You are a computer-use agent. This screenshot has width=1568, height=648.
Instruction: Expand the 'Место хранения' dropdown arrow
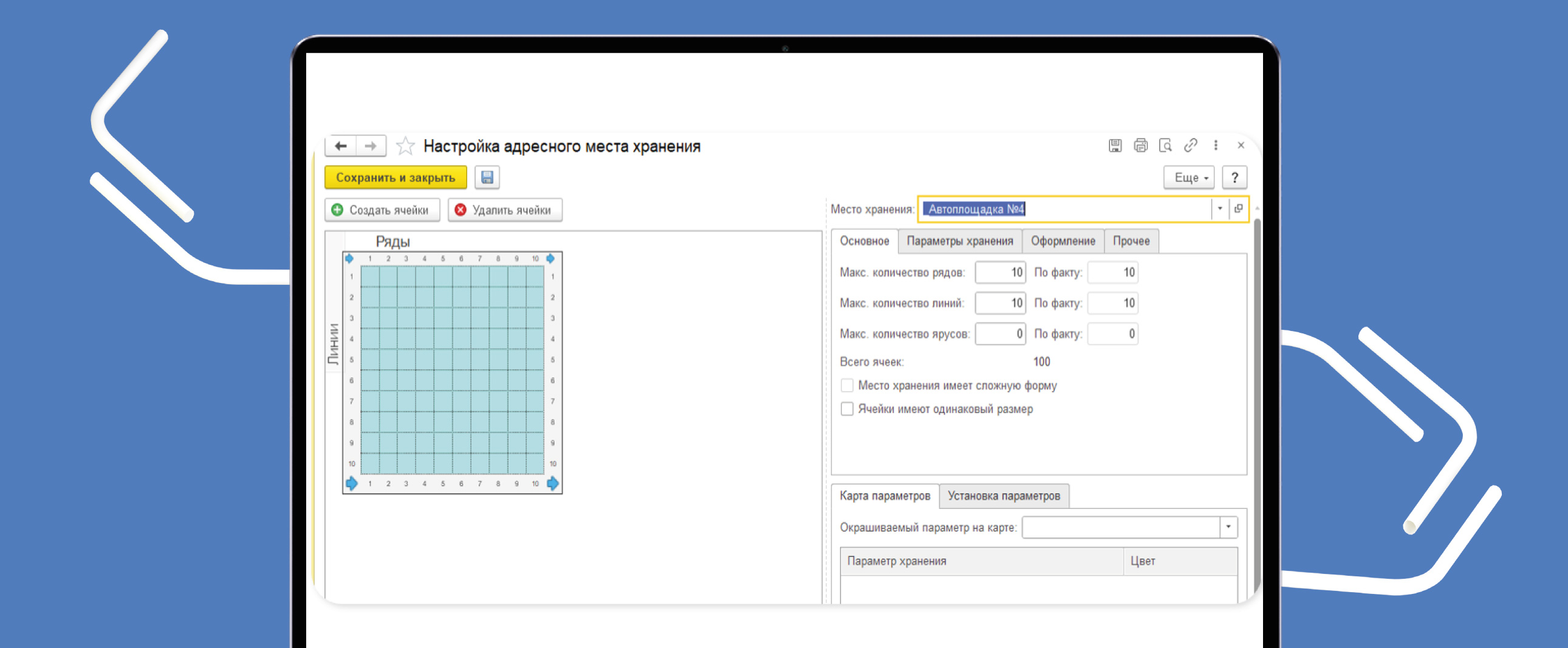point(1219,209)
